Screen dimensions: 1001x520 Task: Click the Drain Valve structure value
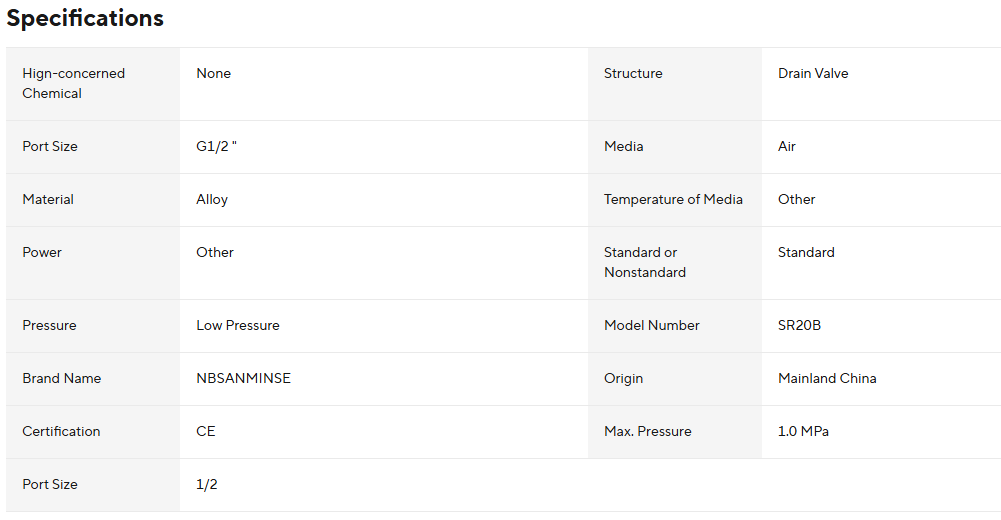coord(813,73)
